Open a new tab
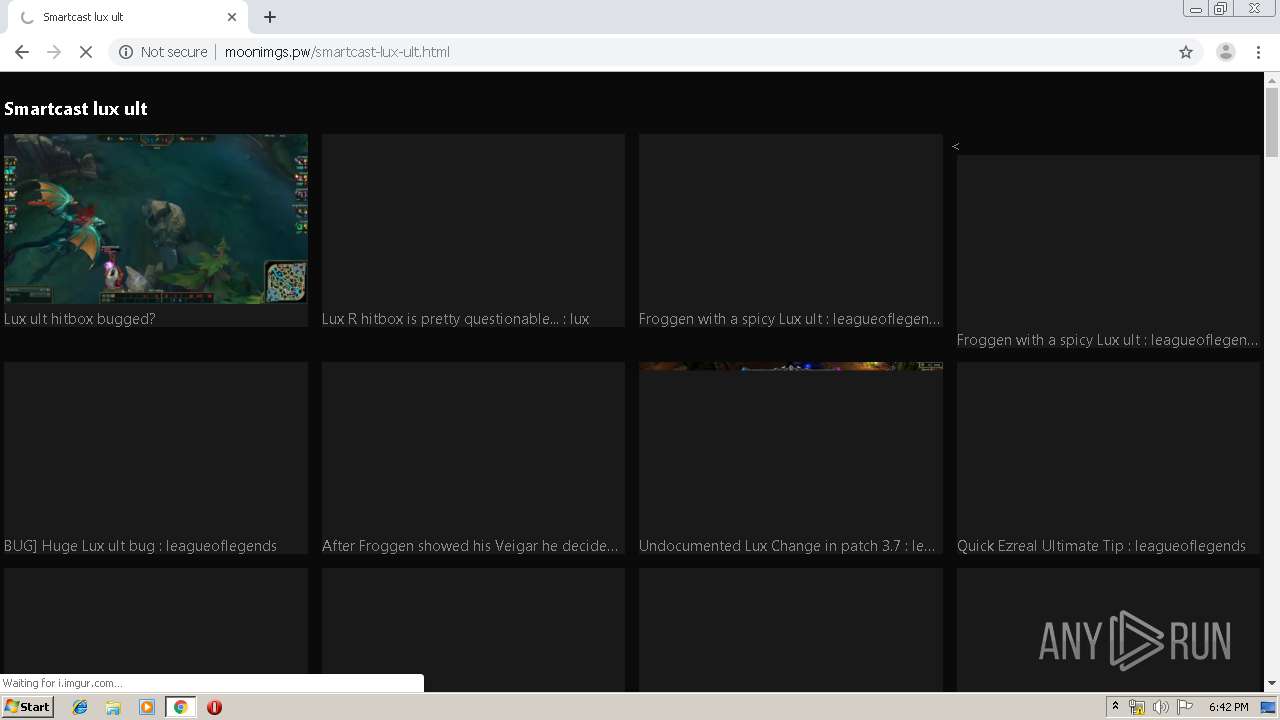1280x720 pixels. (x=270, y=17)
